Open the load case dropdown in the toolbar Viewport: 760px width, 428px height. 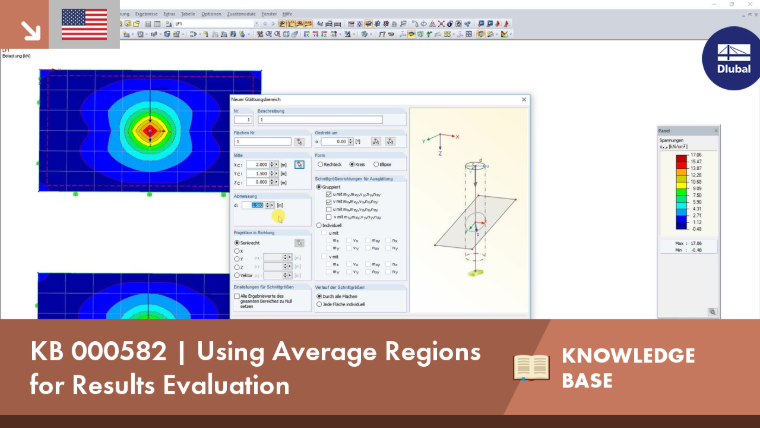256,24
